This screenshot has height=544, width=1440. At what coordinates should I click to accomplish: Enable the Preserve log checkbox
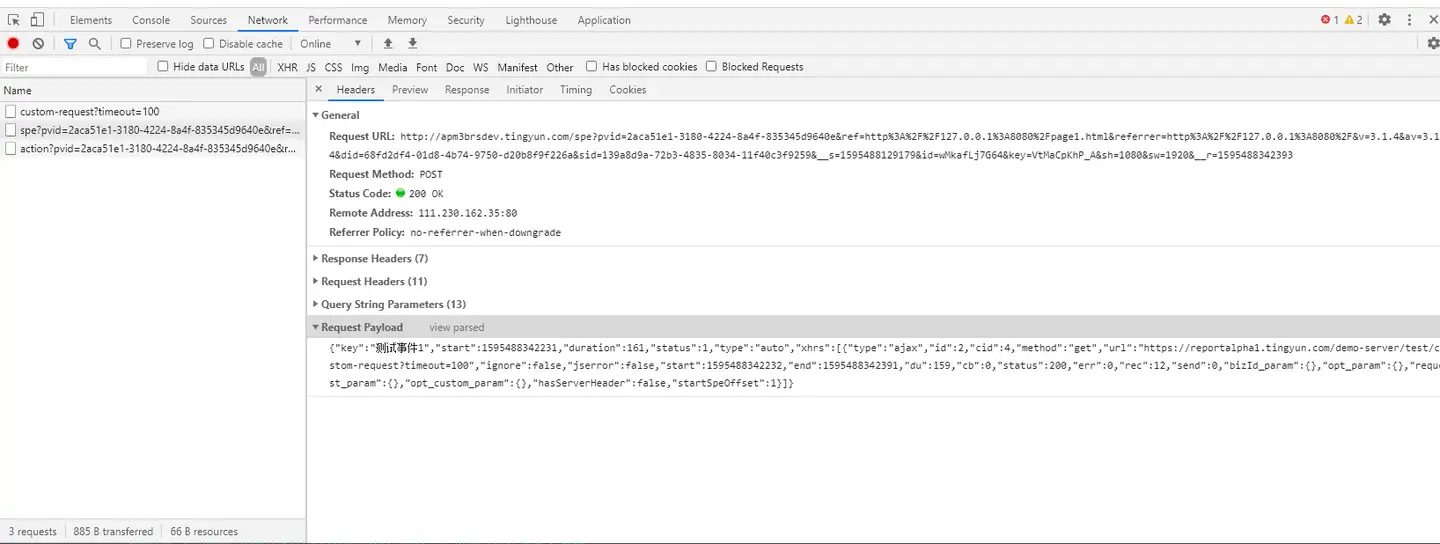tap(126, 44)
